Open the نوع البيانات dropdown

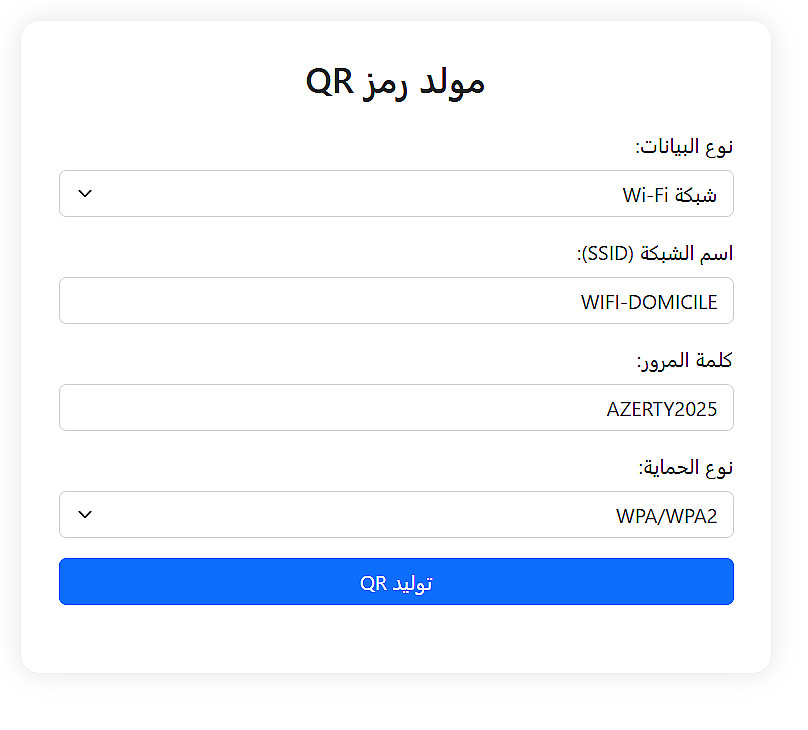pyautogui.click(x=396, y=193)
